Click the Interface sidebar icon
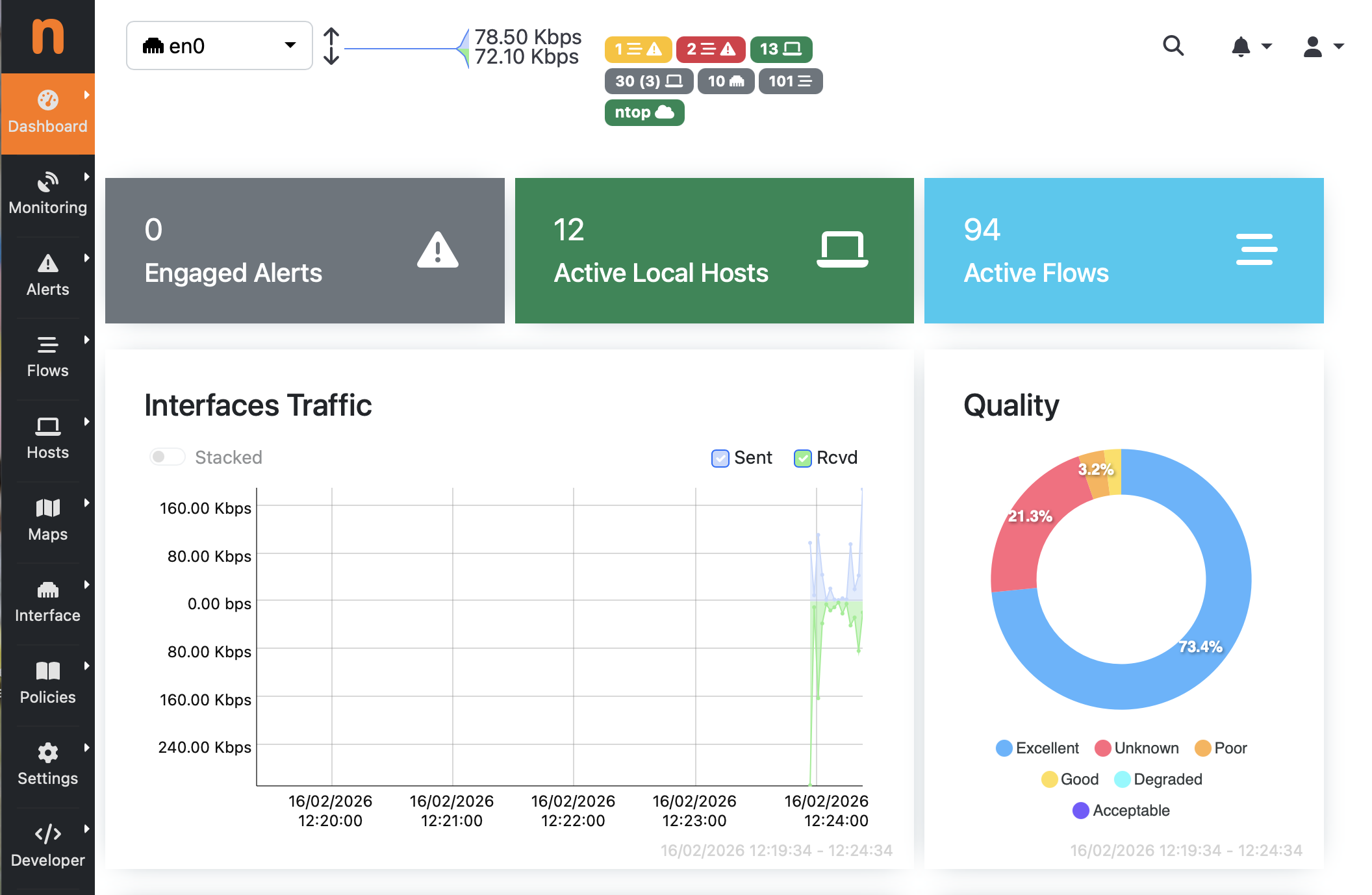 47,590
